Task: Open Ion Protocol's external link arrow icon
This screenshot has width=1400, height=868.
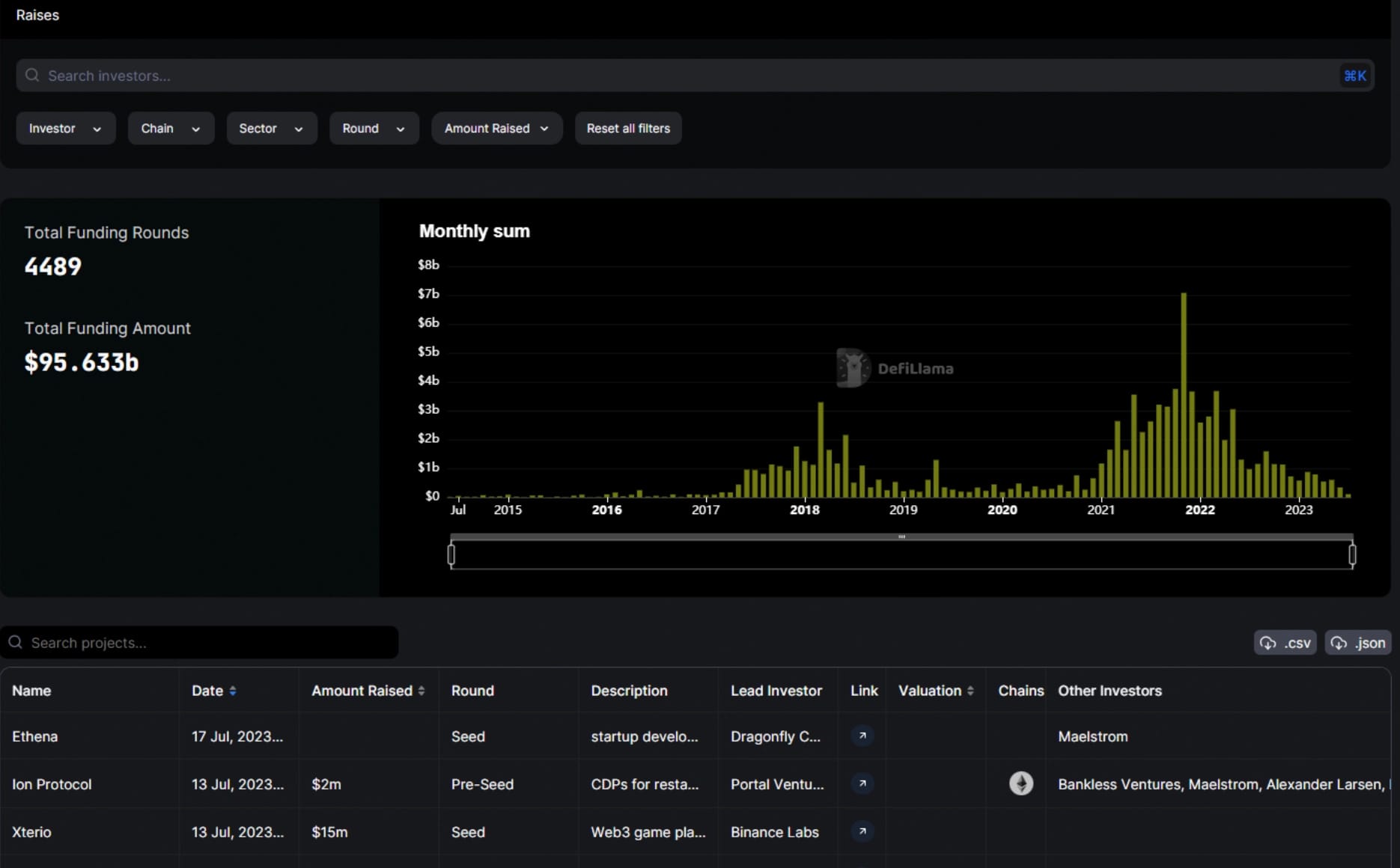Action: pos(862,783)
